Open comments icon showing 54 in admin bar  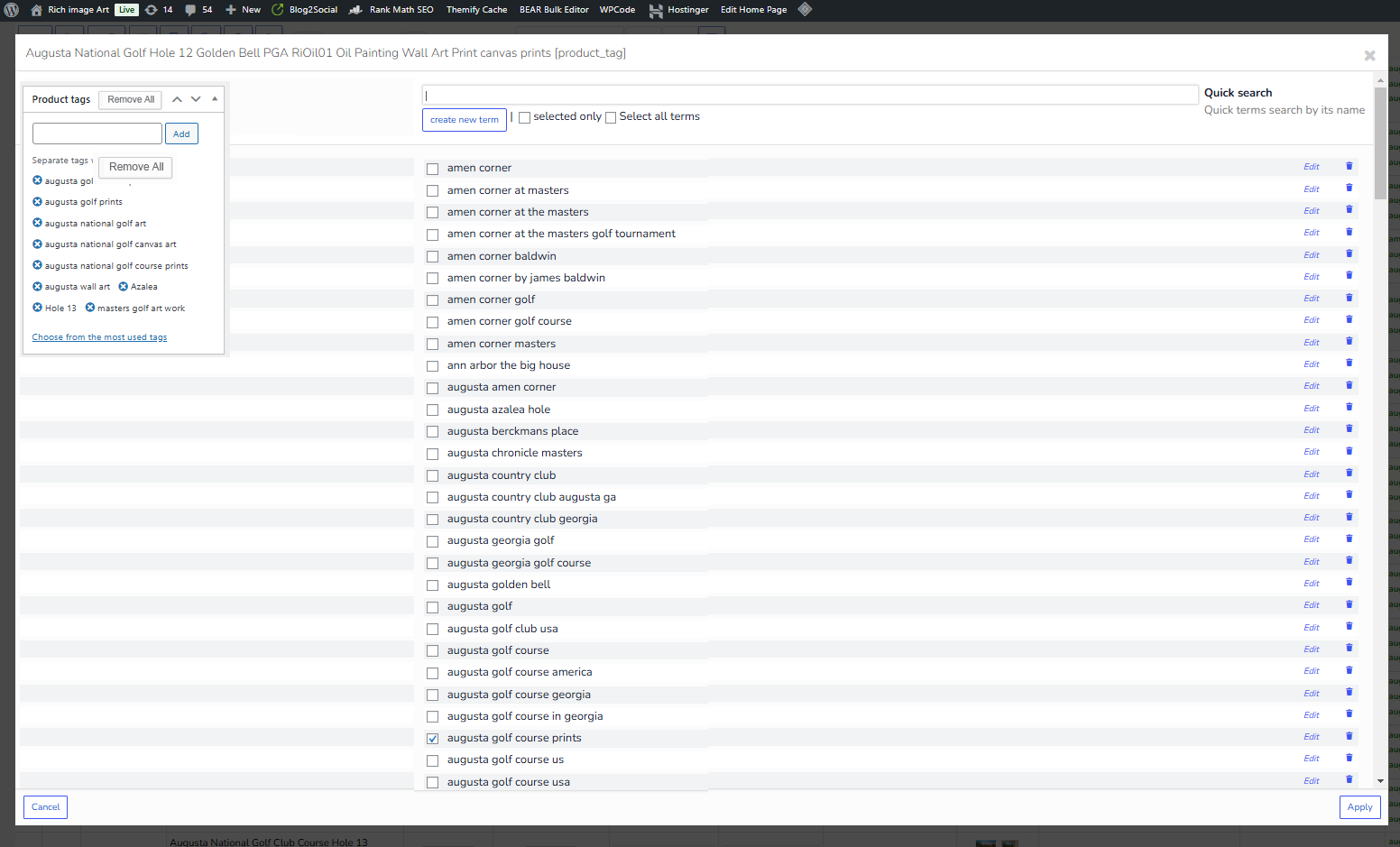point(198,10)
